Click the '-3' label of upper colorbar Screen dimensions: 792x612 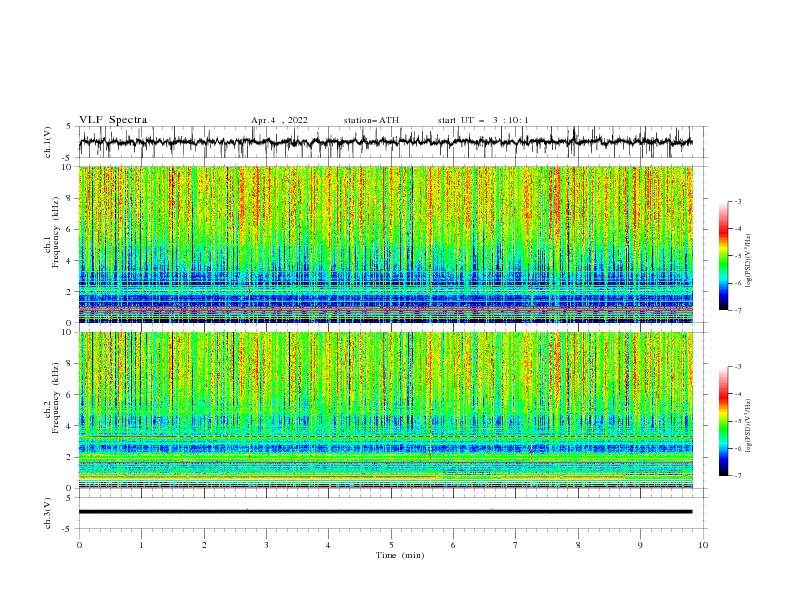pyautogui.click(x=737, y=201)
